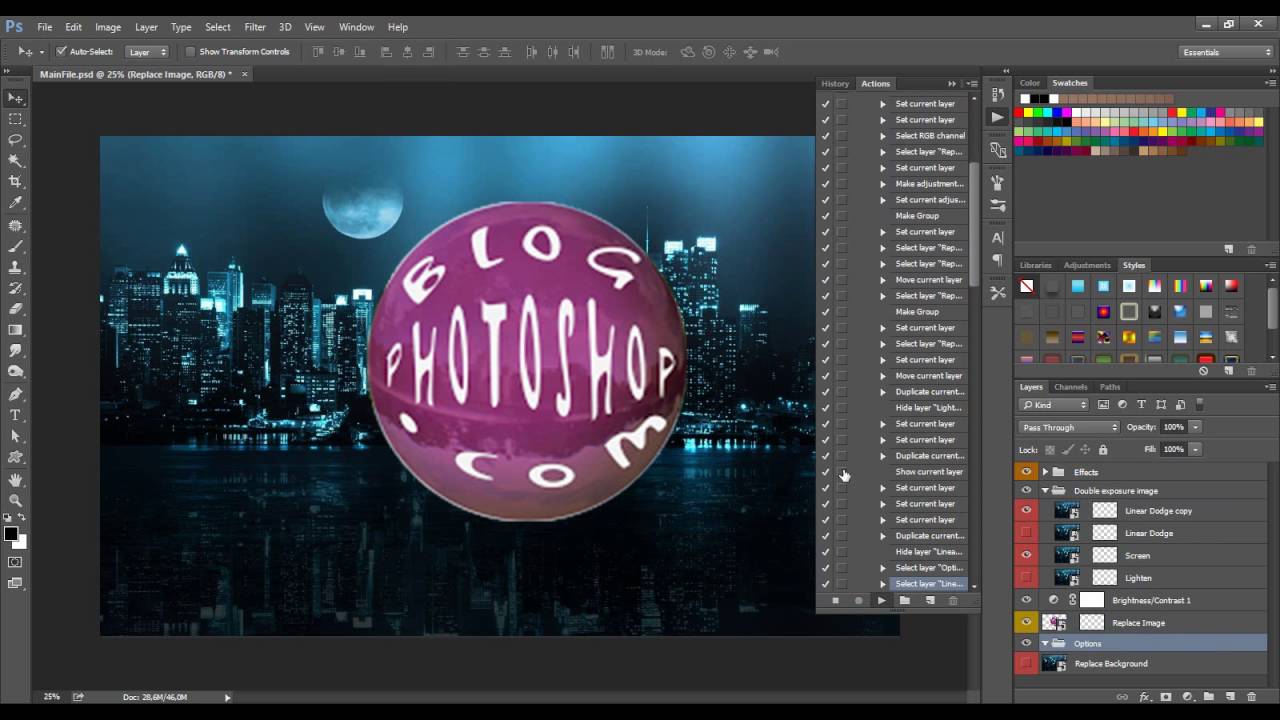
Task: Filter layers by type (T) icon
Action: (x=1141, y=405)
